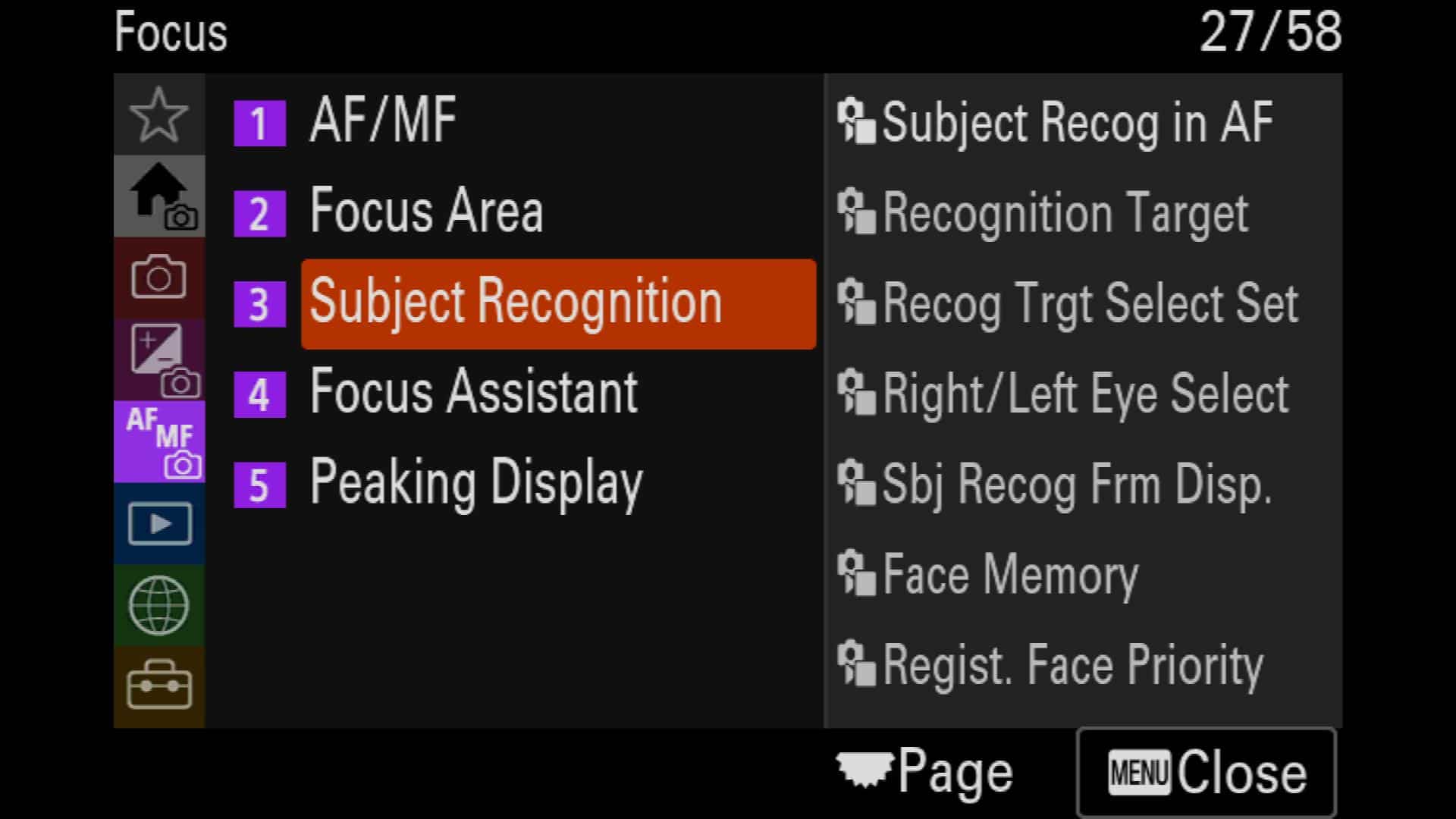Viewport: 1456px width, 819px height.
Task: Open Peaking Display group
Action: click(523, 485)
